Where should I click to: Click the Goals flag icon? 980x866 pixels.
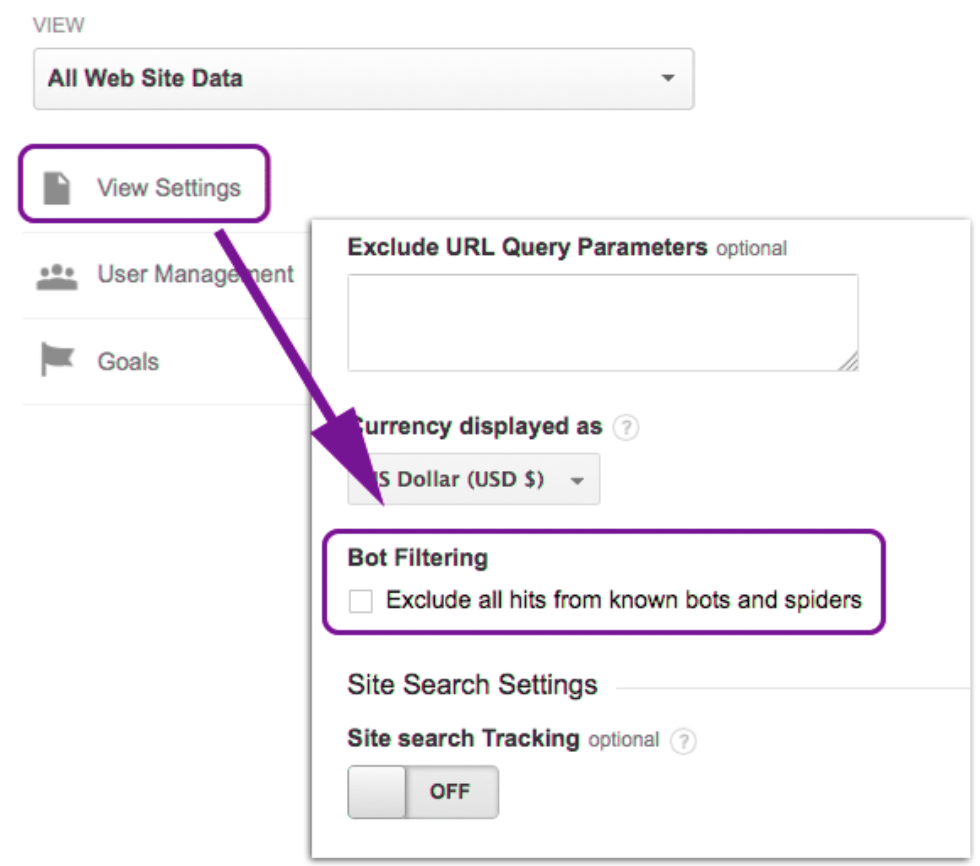57,361
